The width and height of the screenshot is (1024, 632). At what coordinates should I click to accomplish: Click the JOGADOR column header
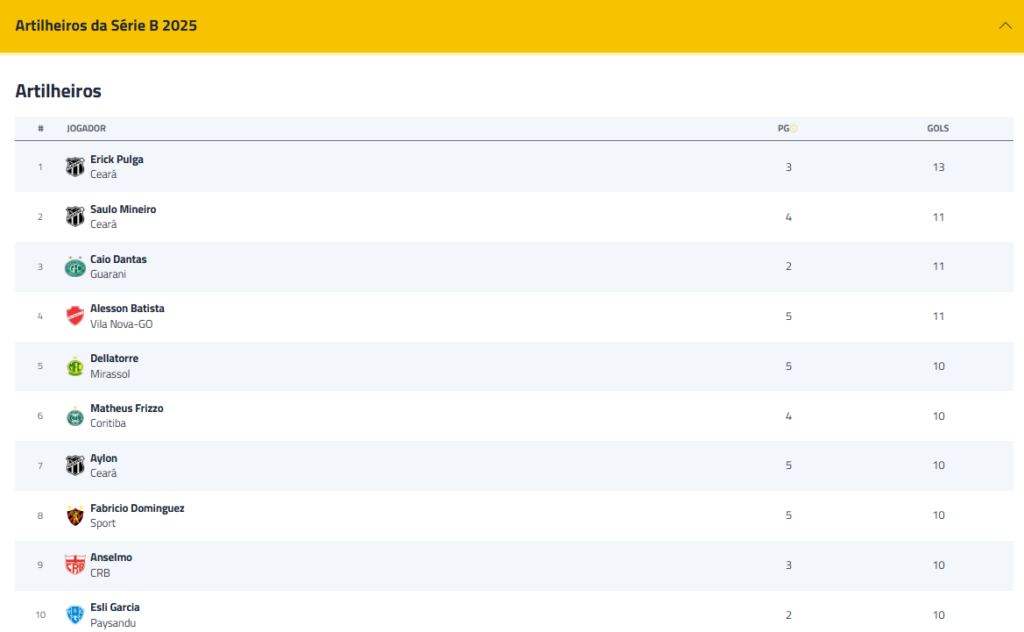tap(86, 129)
